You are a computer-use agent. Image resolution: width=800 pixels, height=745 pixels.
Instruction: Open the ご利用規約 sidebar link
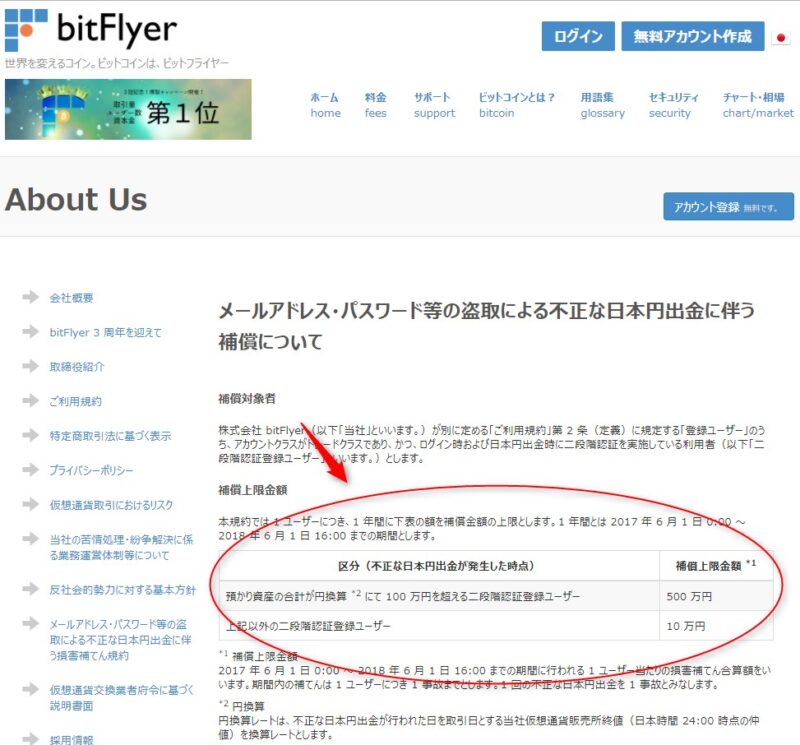tap(76, 402)
